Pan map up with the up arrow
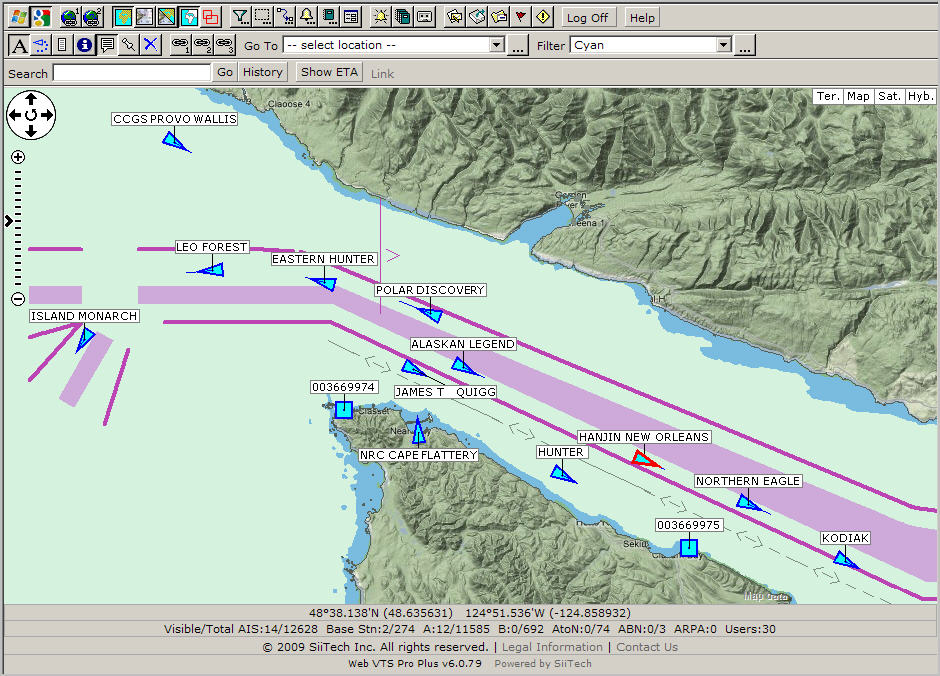The width and height of the screenshot is (940, 676). 31,99
